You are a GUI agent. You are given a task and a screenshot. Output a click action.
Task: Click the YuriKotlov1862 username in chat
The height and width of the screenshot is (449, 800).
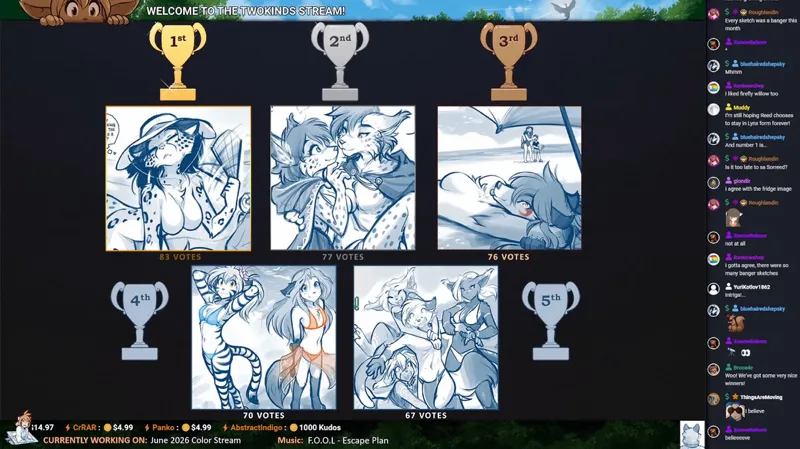[752, 287]
